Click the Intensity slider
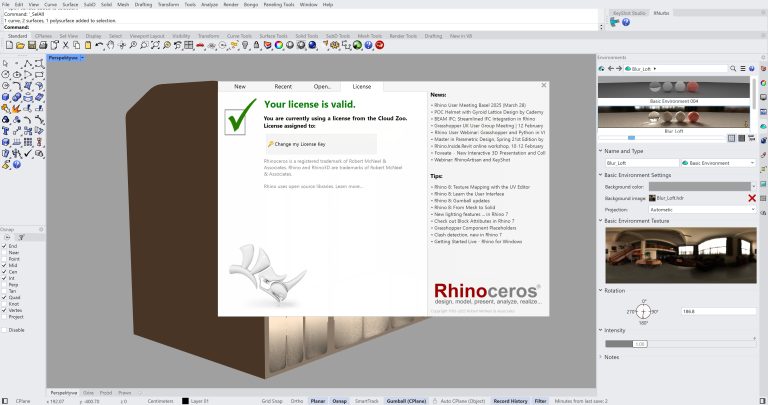The image size is (768, 405). (x=680, y=343)
